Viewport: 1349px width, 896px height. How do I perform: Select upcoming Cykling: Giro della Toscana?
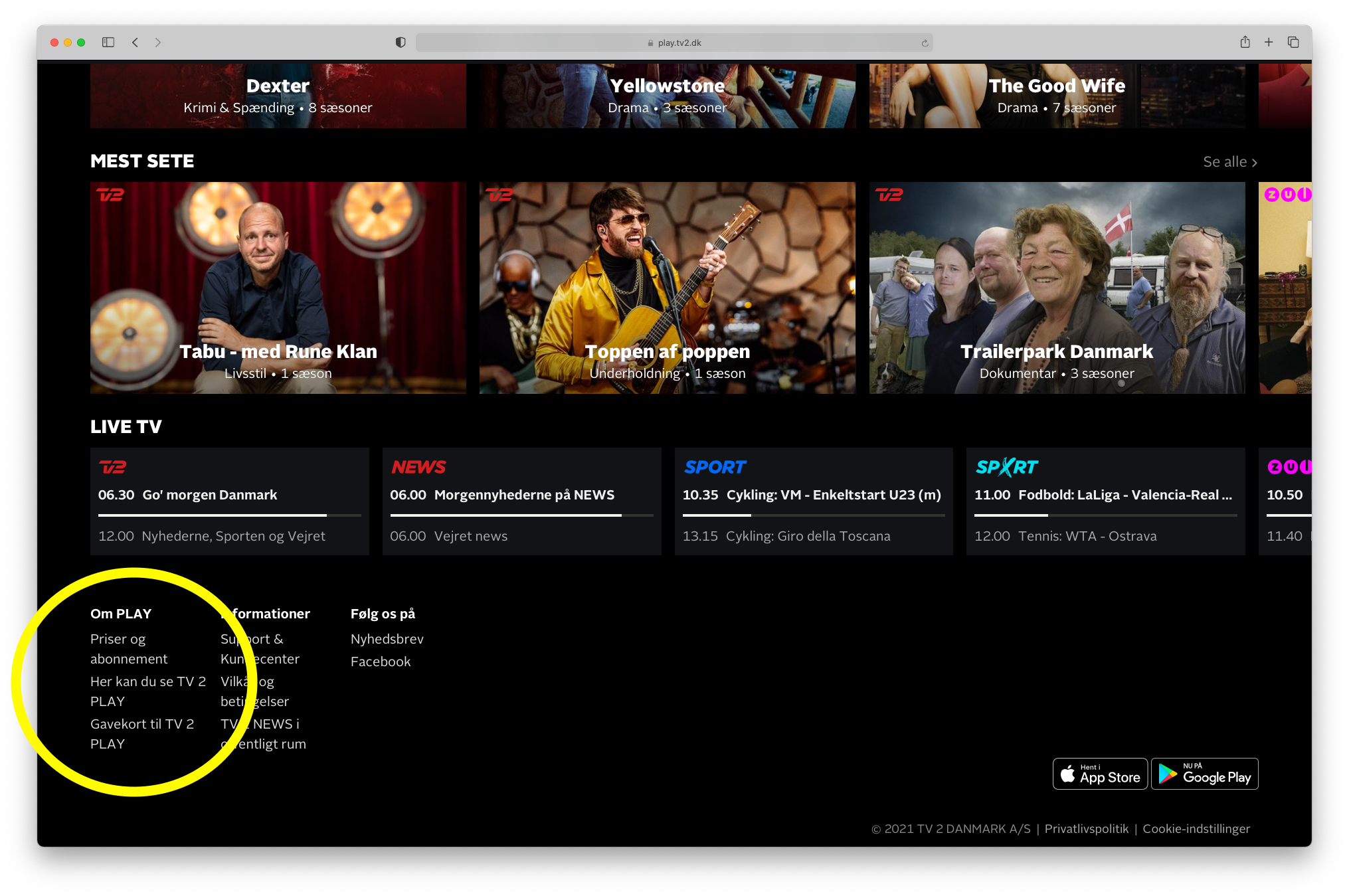point(786,536)
